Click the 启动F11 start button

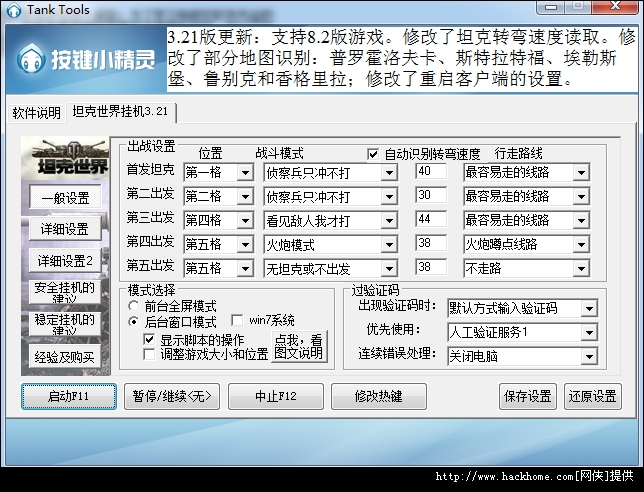click(x=69, y=396)
